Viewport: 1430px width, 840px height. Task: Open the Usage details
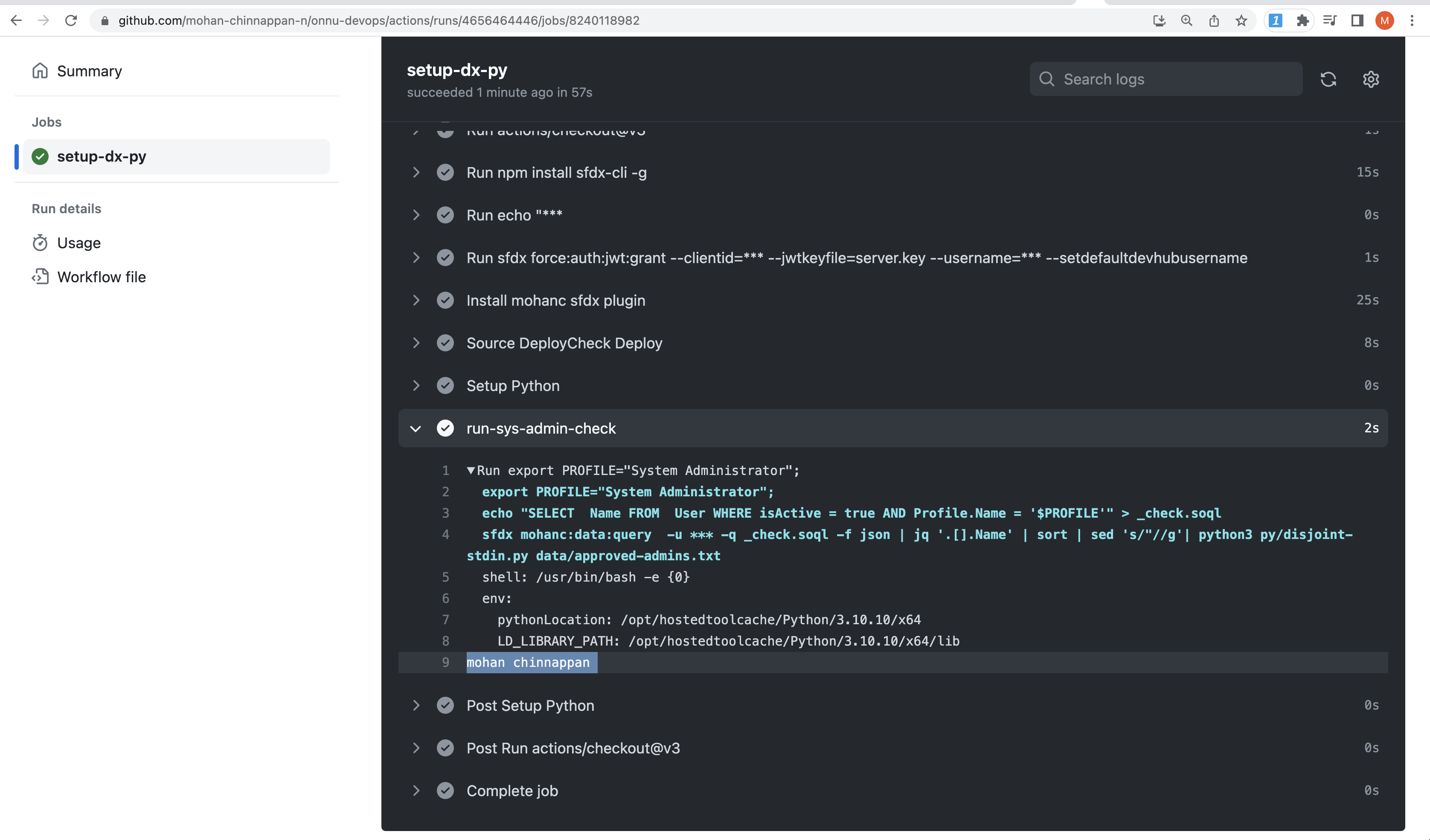79,243
